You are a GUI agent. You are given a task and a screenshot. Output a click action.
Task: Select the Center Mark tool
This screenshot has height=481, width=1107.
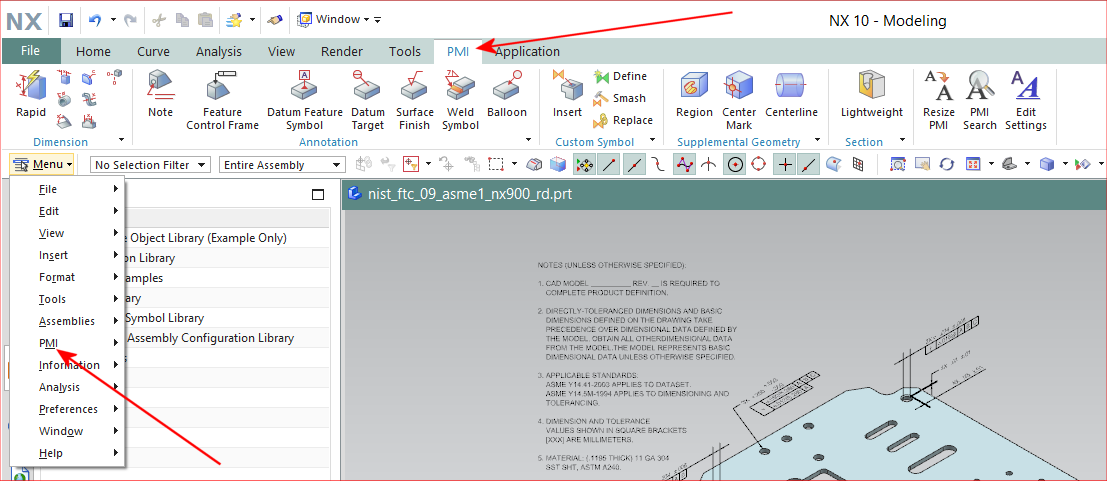[739, 100]
